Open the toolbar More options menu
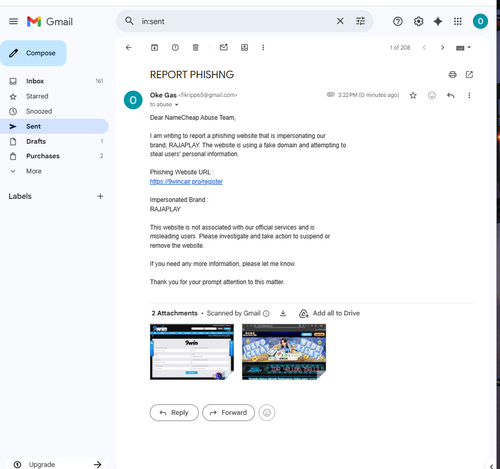Viewport: 500px width, 469px height. pyautogui.click(x=263, y=48)
